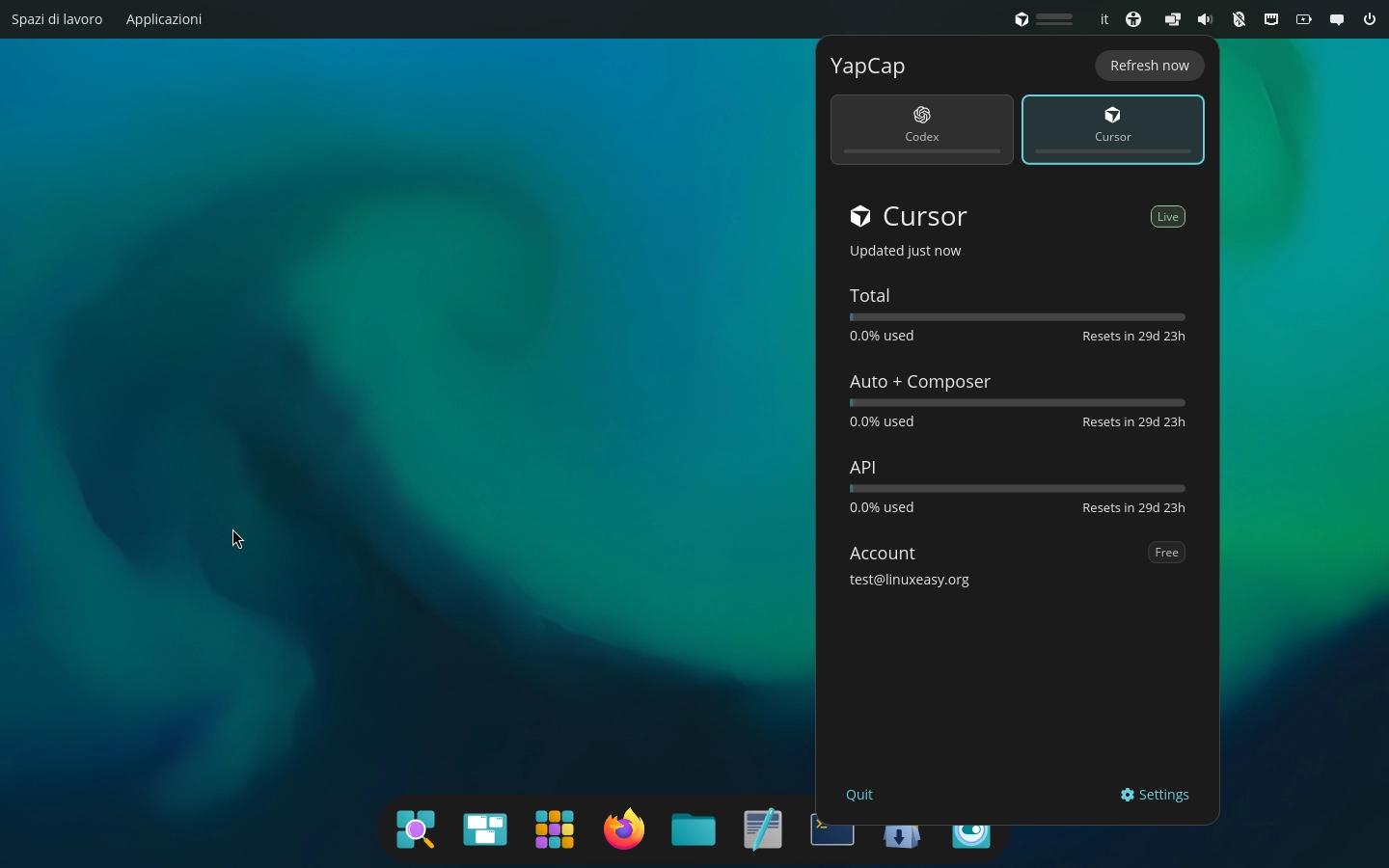Open the app library grid in dock
The image size is (1389, 868).
point(555,829)
